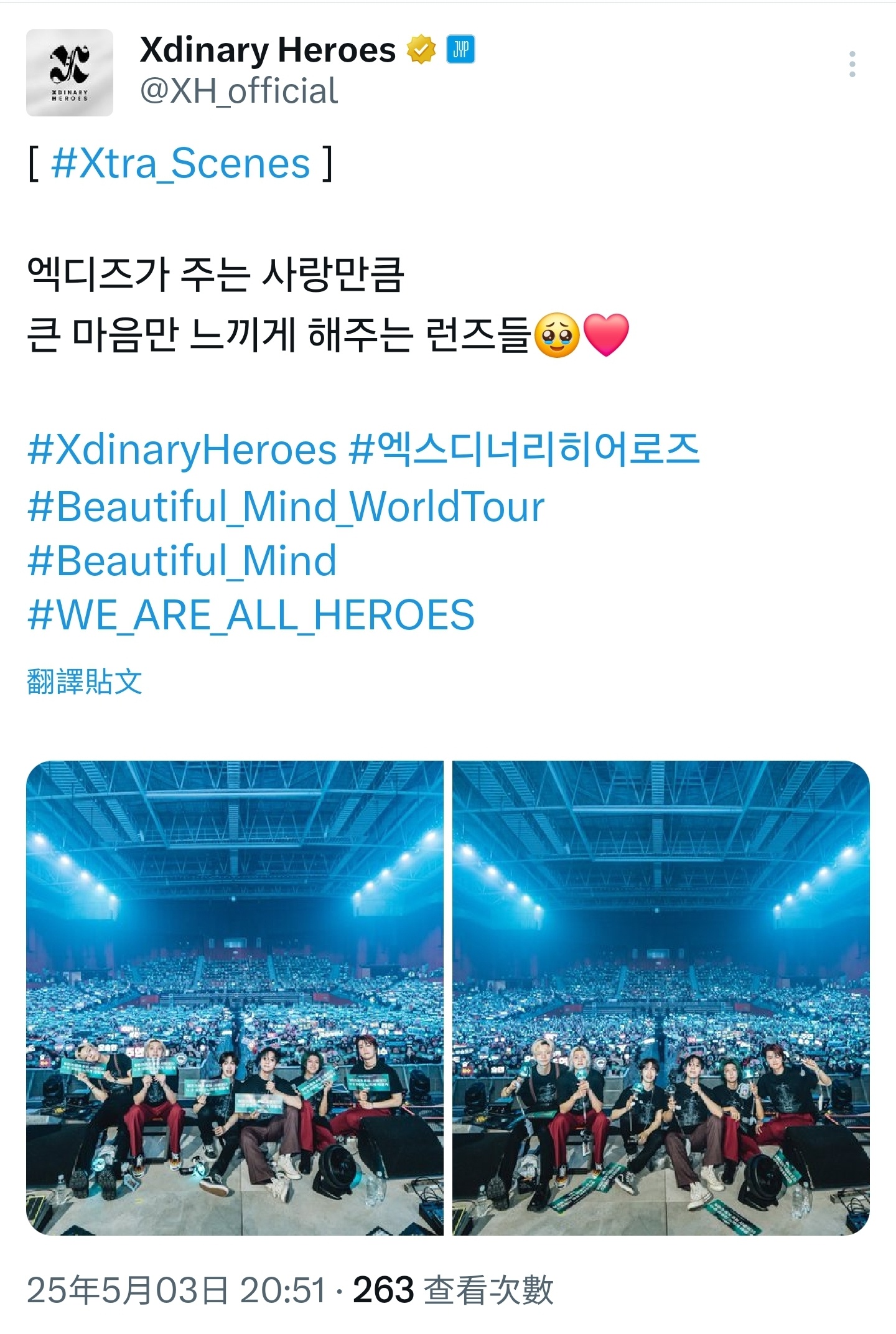This screenshot has height=1334, width=896.
Task: Click the JYP affiliation badge
Action: click(460, 50)
